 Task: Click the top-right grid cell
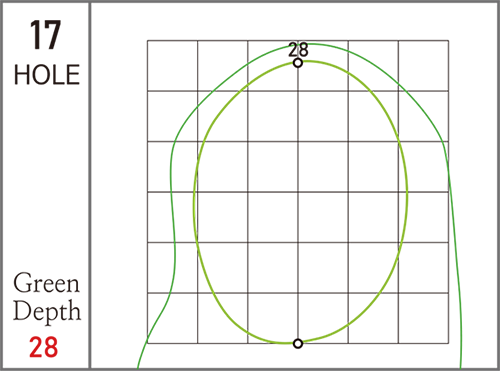(x=423, y=66)
